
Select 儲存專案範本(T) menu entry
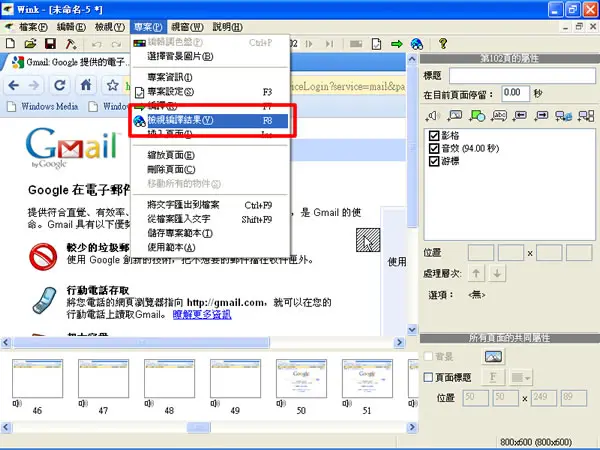coord(210,233)
